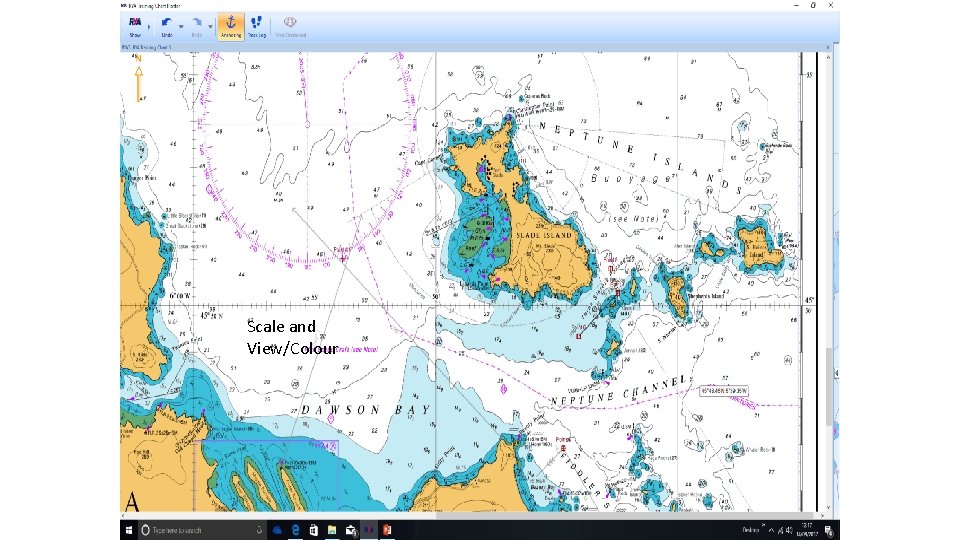Open the Windows Start menu
Viewport: 960px width, 540px height.
(x=129, y=530)
